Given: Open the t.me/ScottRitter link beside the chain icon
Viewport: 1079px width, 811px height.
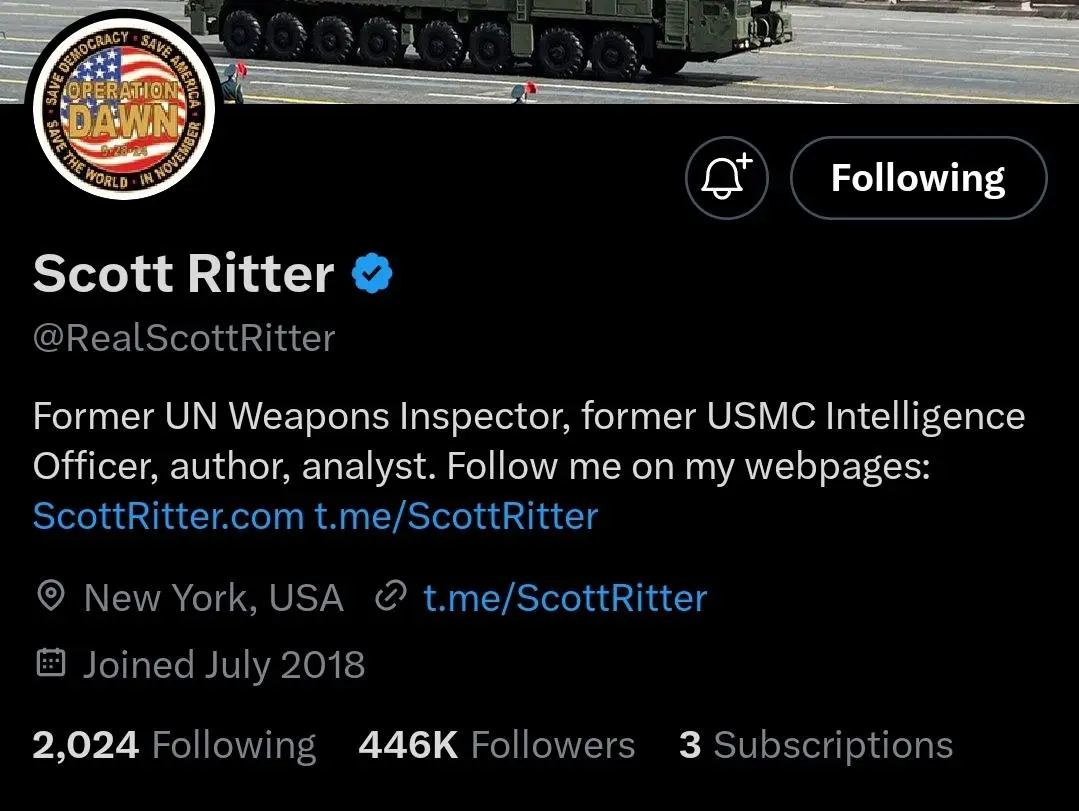Looking at the screenshot, I should tap(565, 598).
